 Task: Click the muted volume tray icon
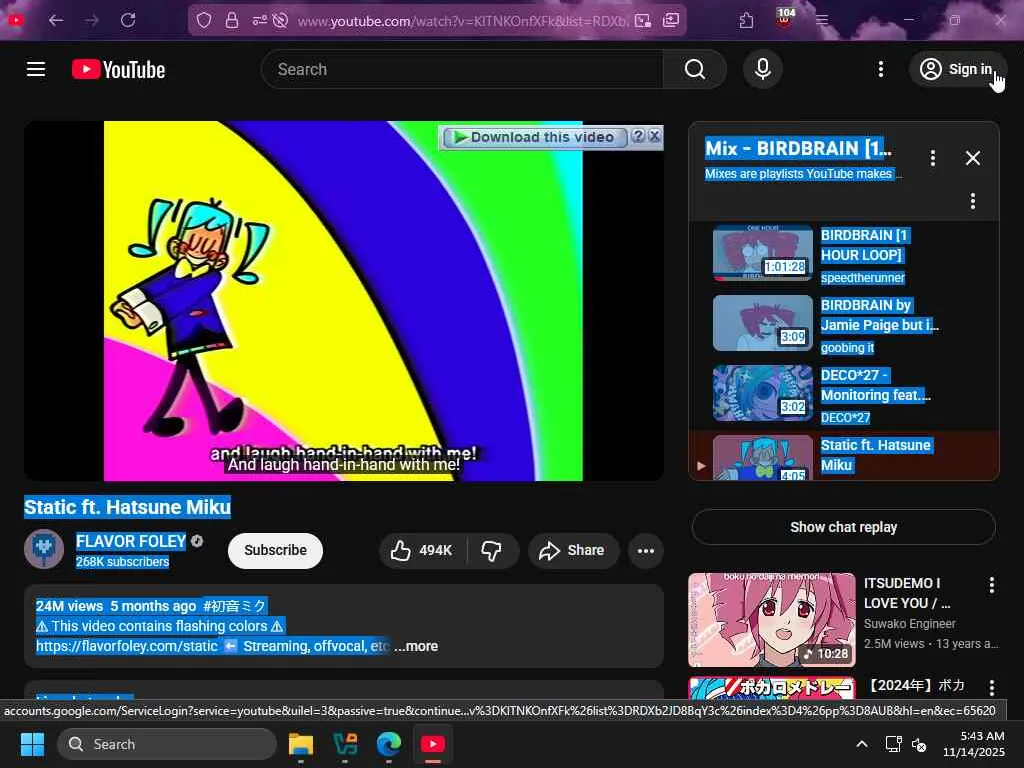(x=920, y=744)
